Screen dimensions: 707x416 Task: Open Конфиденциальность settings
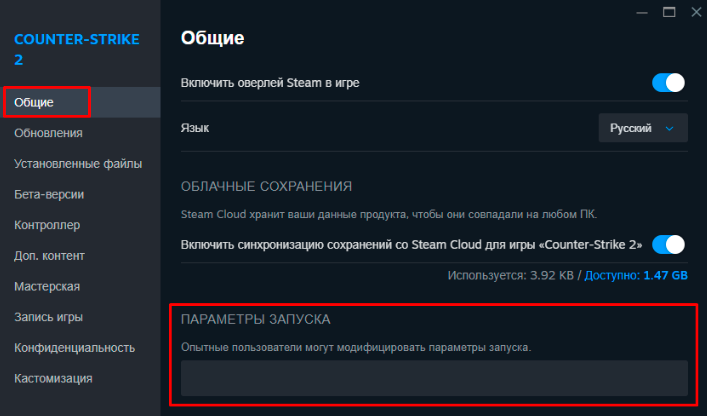tap(74, 348)
